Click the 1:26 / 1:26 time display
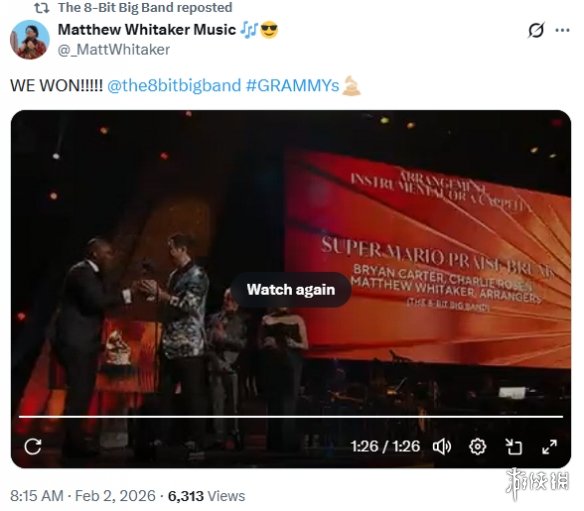This screenshot has width=584, height=511. click(x=385, y=446)
